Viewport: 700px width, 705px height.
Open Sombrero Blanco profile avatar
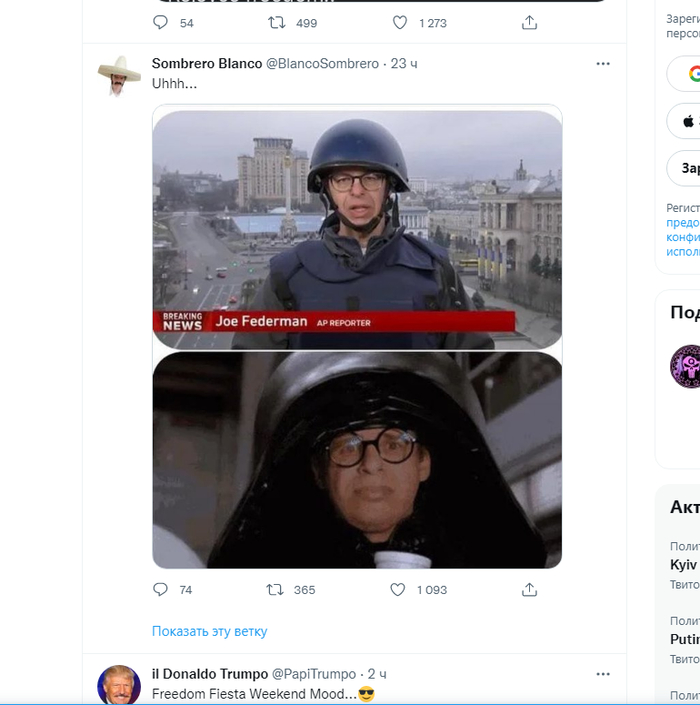click(119, 76)
